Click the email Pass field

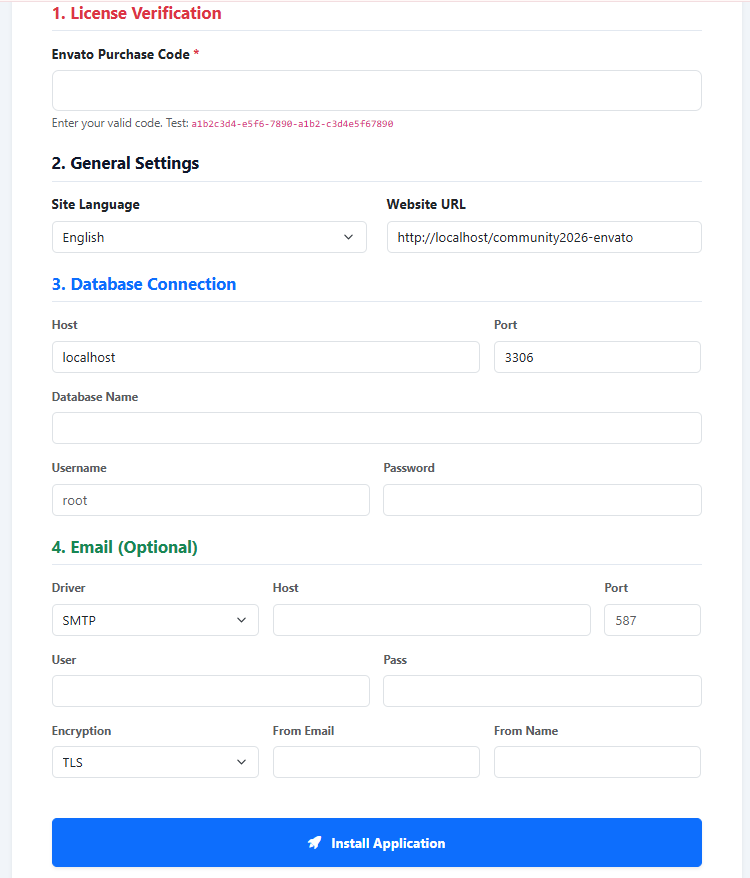click(542, 691)
